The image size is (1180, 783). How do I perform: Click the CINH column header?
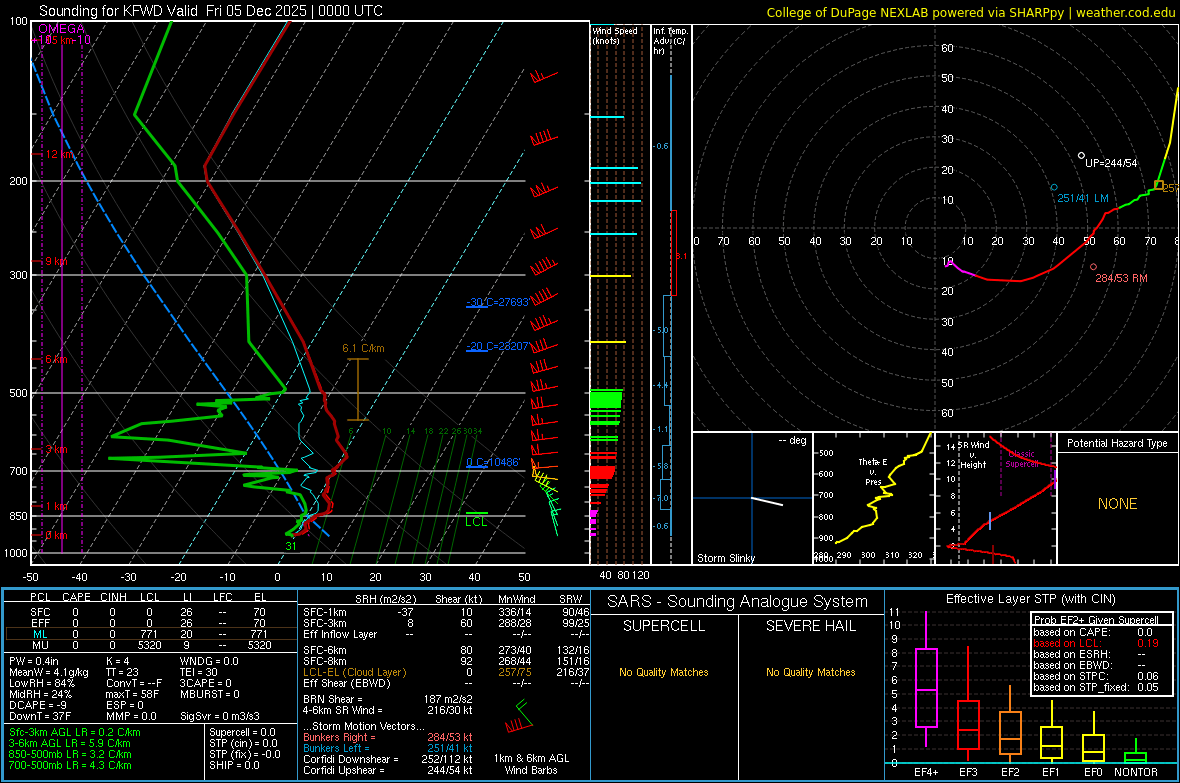tap(113, 597)
